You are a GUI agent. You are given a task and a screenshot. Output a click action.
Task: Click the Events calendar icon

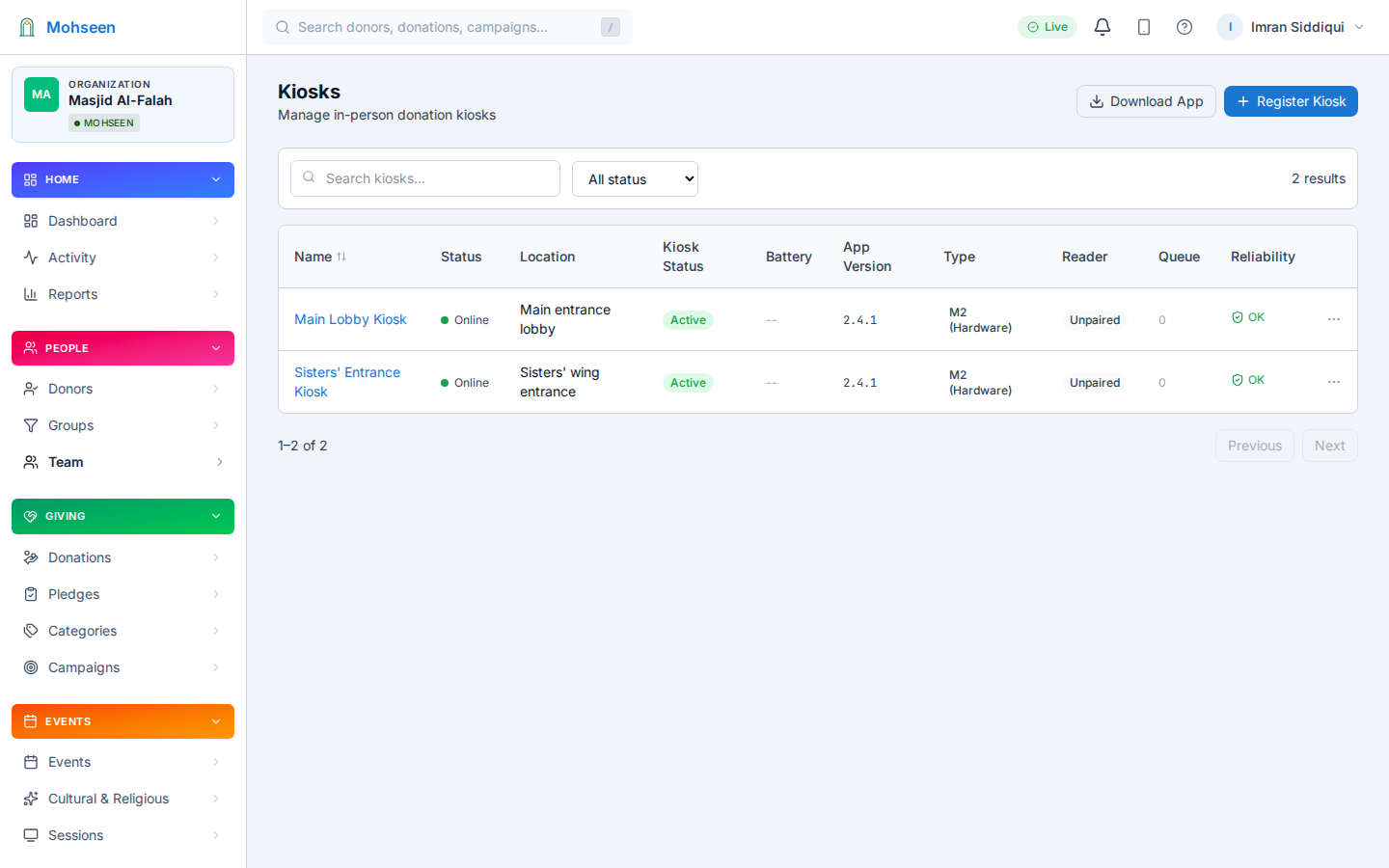(31, 762)
